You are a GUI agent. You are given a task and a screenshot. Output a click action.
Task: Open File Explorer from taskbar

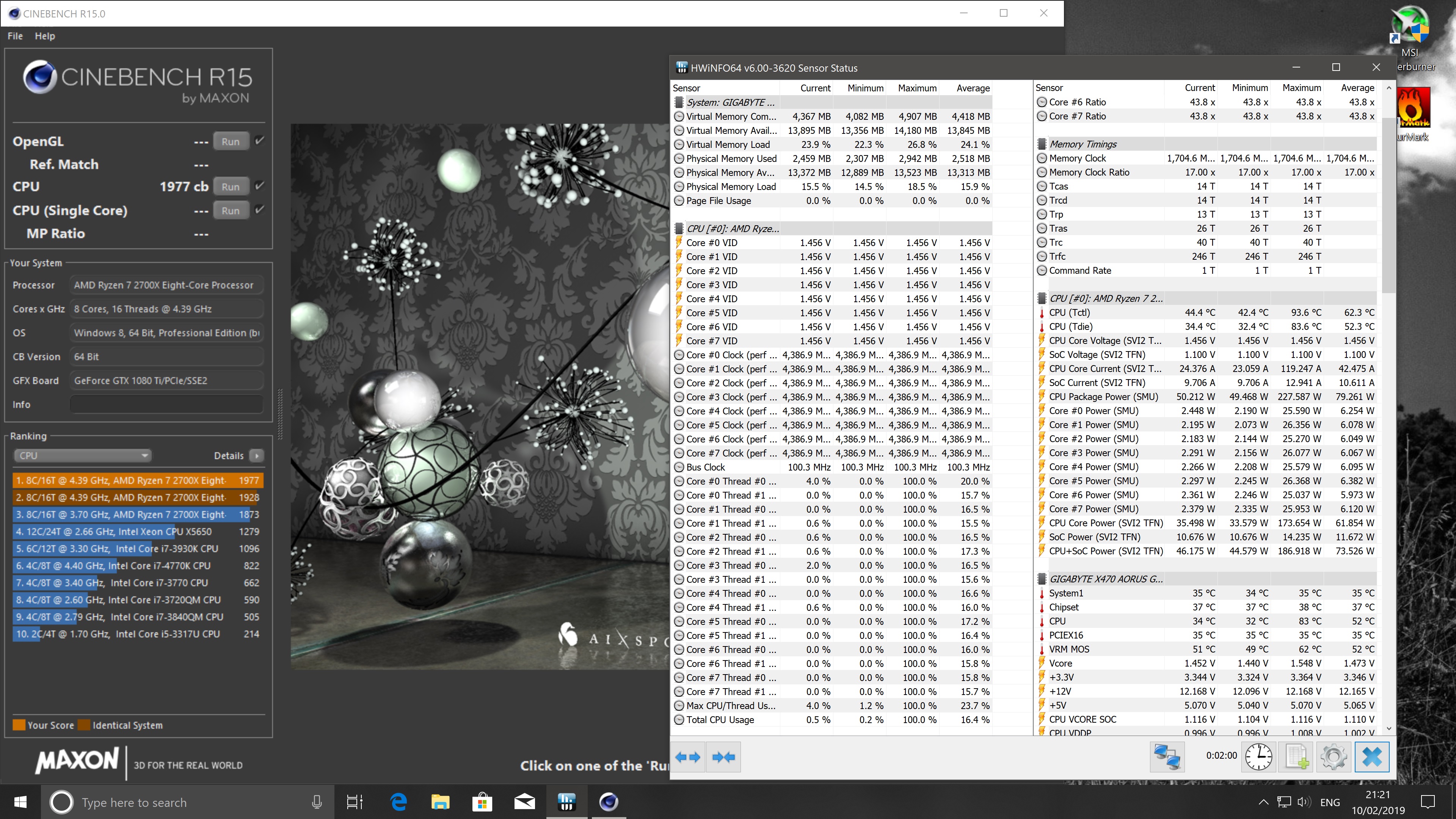[440, 802]
